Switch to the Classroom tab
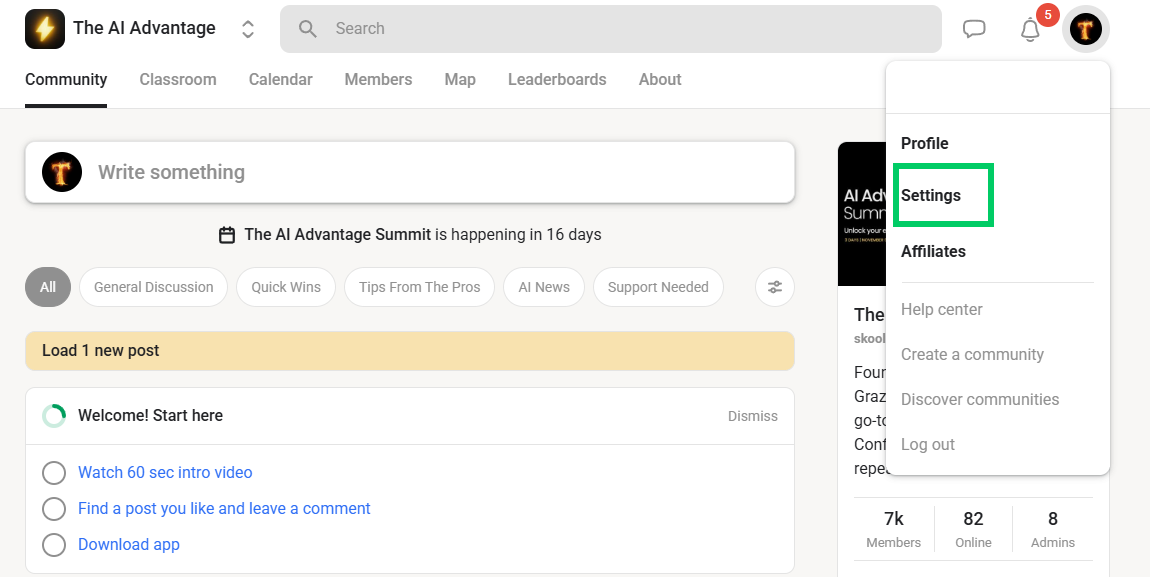The height and width of the screenshot is (577, 1150). [x=178, y=79]
